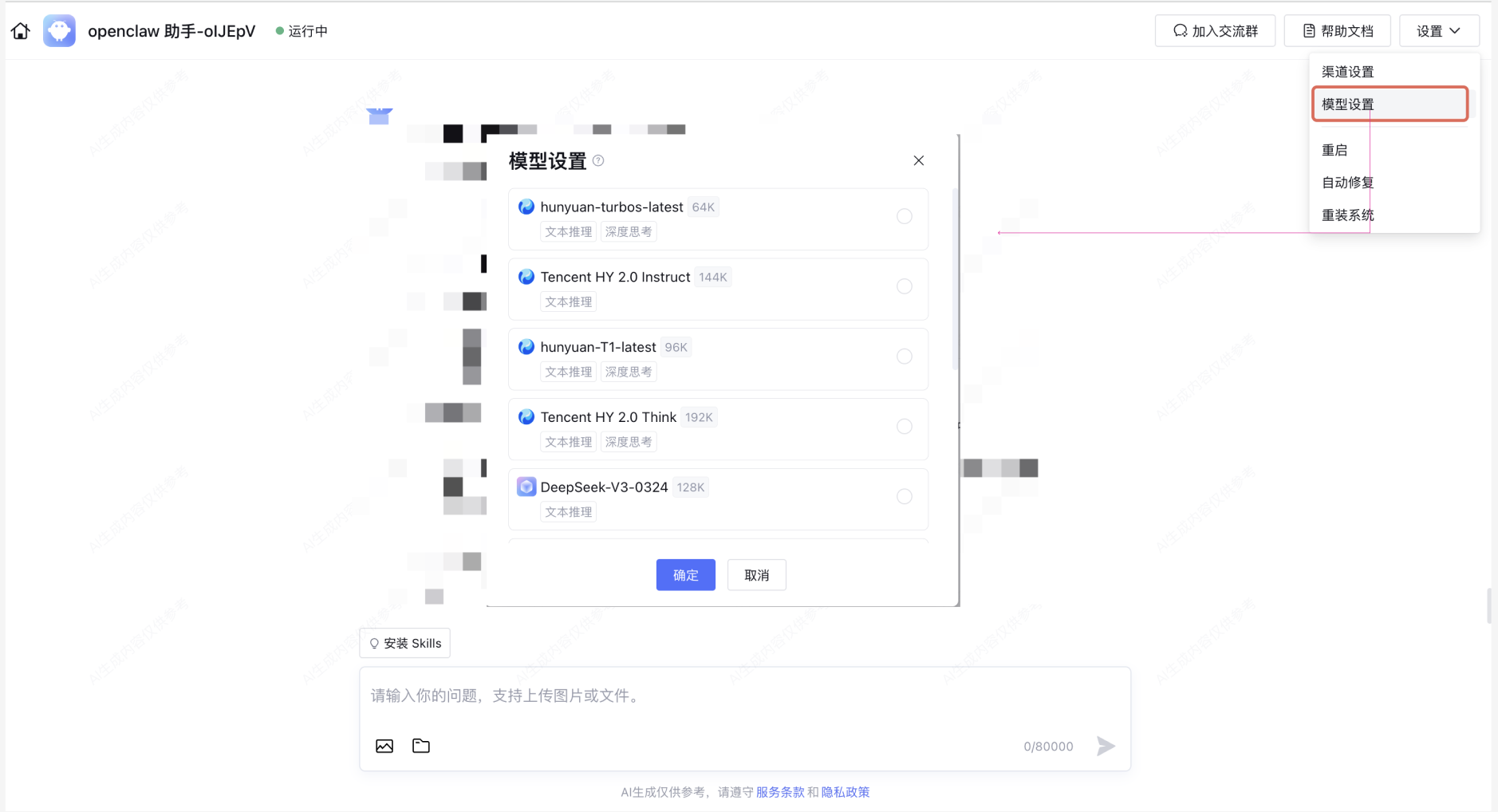The width and height of the screenshot is (1498, 812).
Task: Click the folder upload icon
Action: click(421, 746)
